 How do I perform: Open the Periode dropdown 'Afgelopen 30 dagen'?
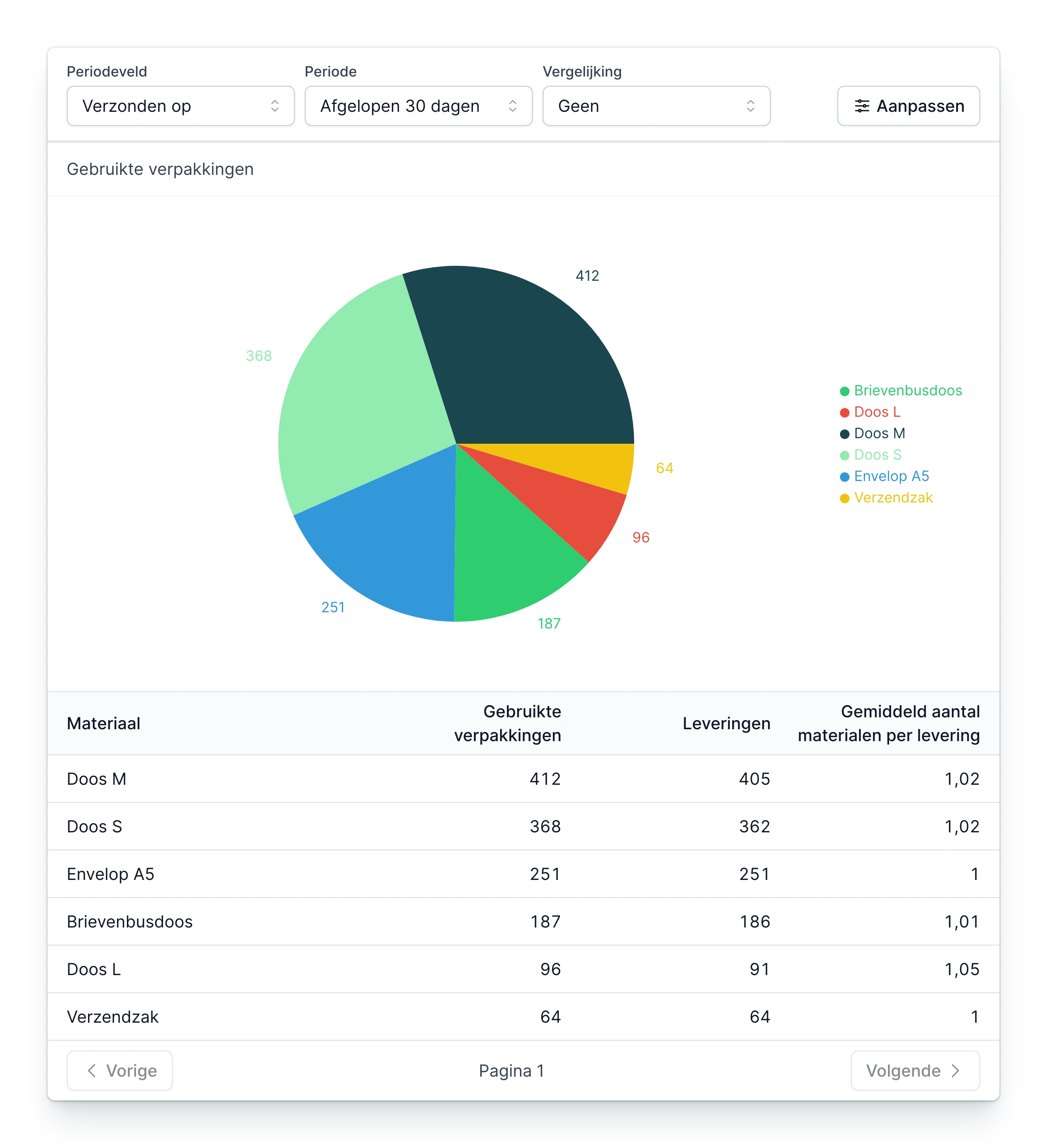[418, 106]
